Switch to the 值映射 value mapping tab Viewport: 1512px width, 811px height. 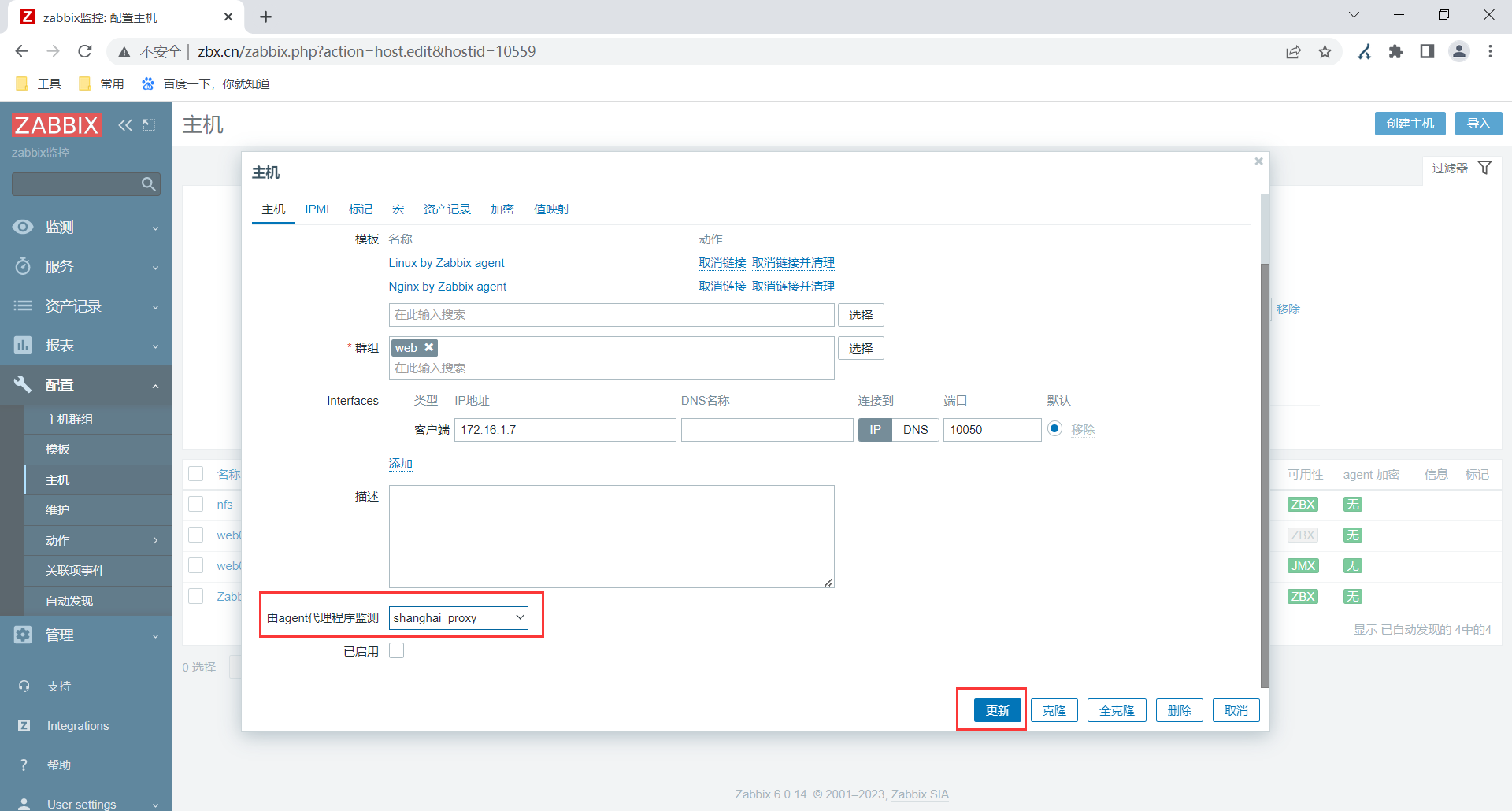coord(551,209)
